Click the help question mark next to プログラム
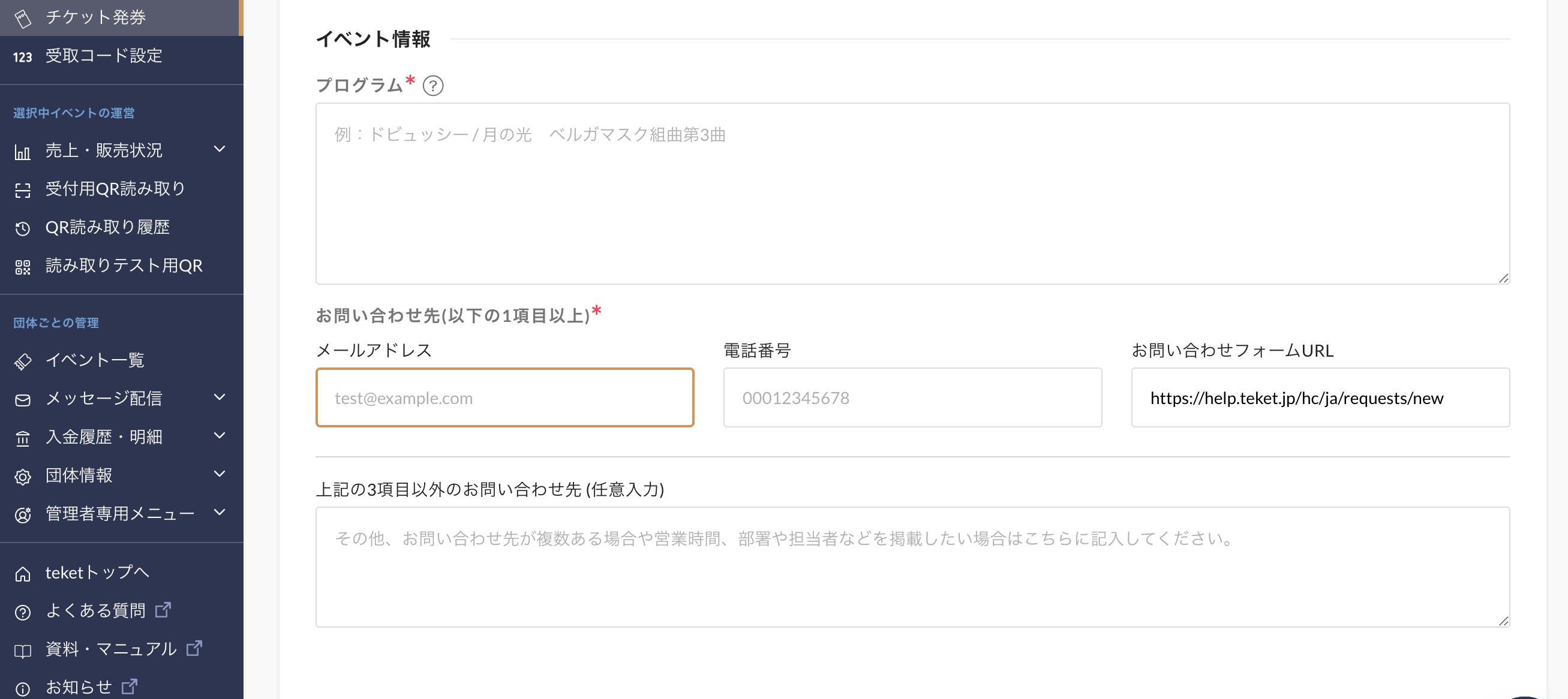1568x699 pixels. 432,86
